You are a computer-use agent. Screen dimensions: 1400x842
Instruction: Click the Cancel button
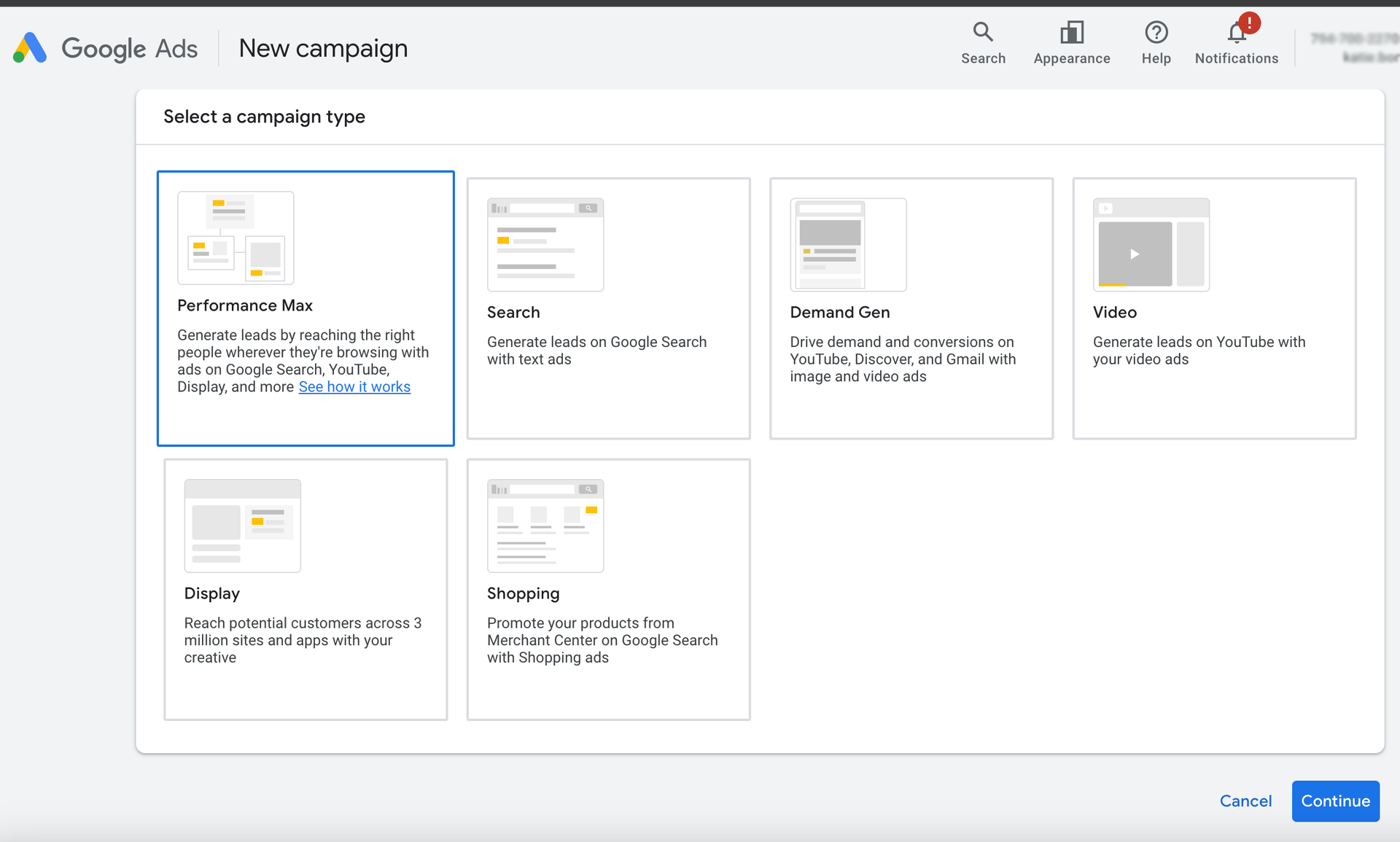pyautogui.click(x=1245, y=801)
